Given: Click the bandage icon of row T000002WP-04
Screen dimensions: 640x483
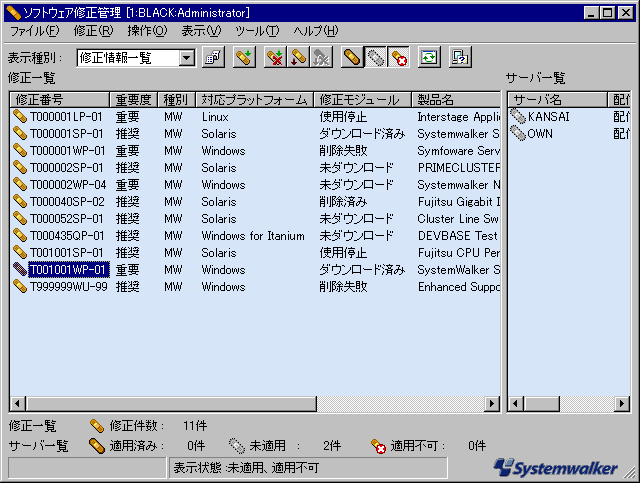Looking at the screenshot, I should click(20, 185).
